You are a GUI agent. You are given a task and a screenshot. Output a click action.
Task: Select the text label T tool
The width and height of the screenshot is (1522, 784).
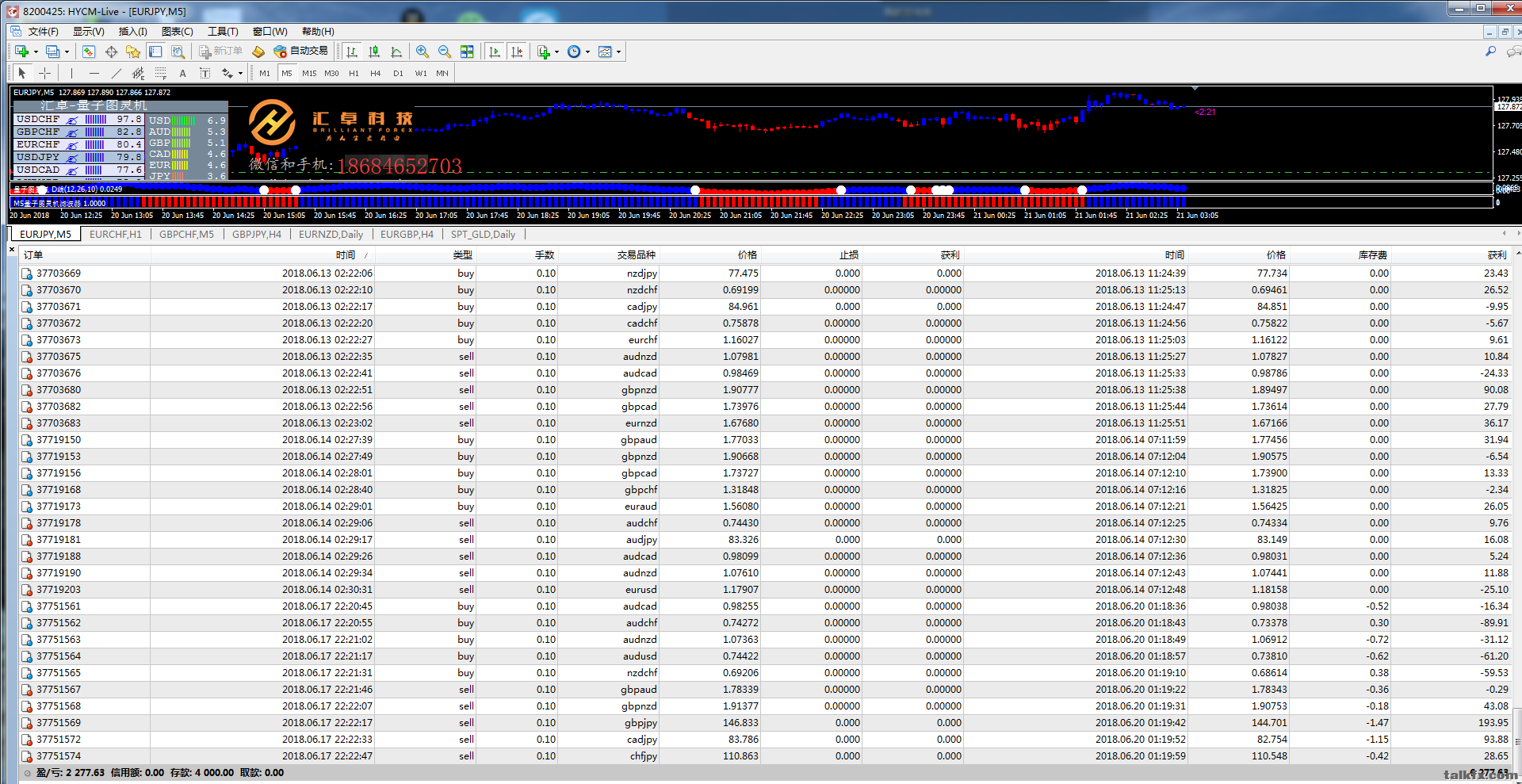tap(205, 73)
